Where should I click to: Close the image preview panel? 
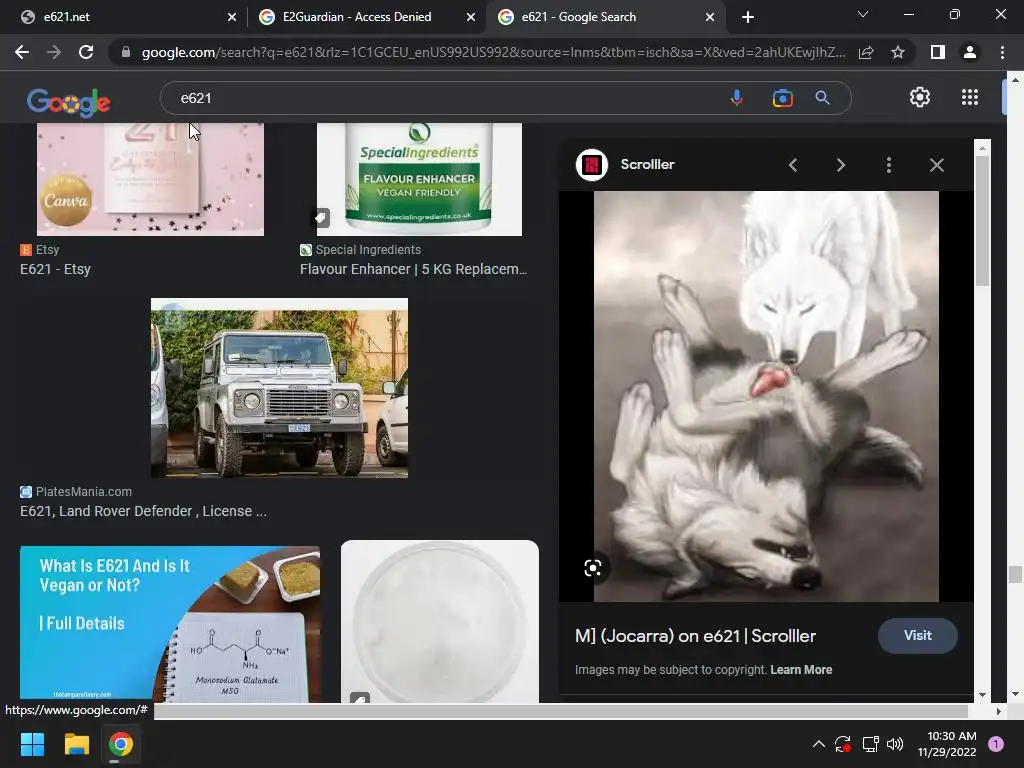[936, 165]
